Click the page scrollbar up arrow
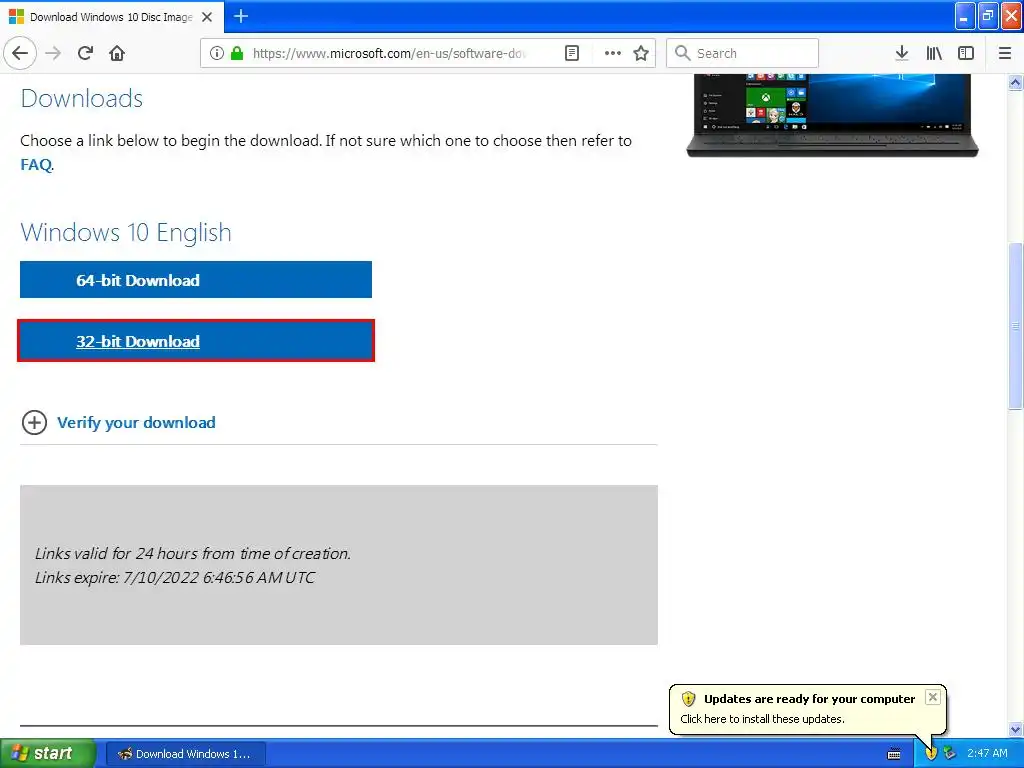Viewport: 1024px width, 768px height. click(1015, 82)
